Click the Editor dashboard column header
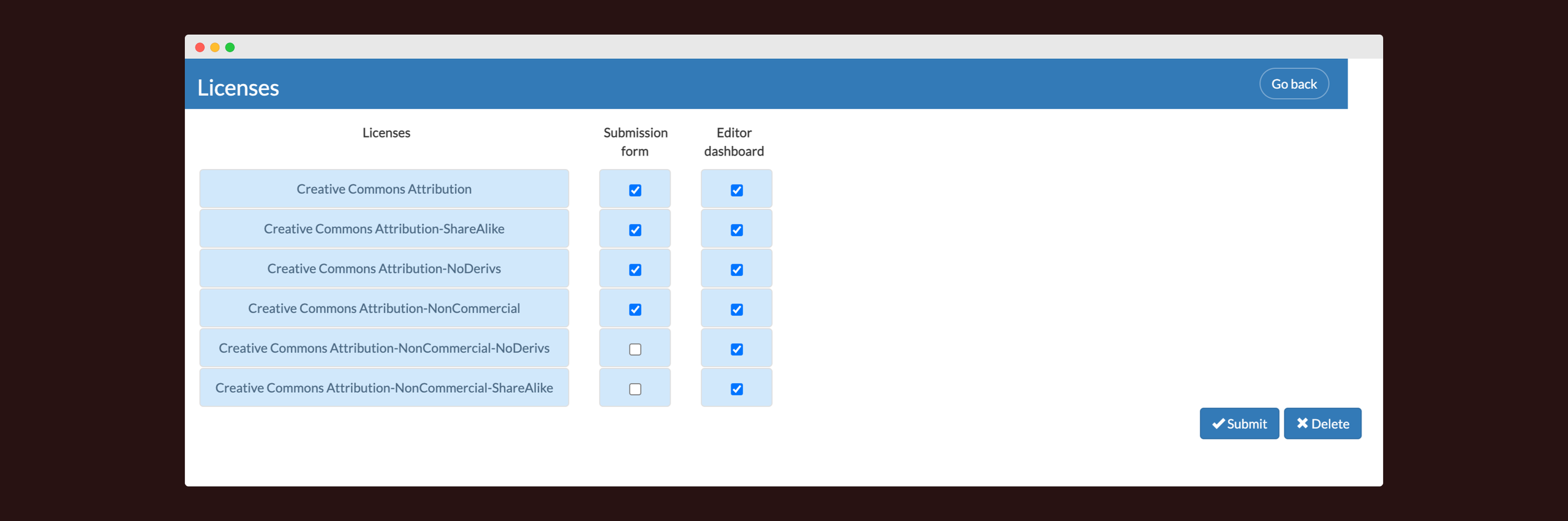 tap(734, 142)
